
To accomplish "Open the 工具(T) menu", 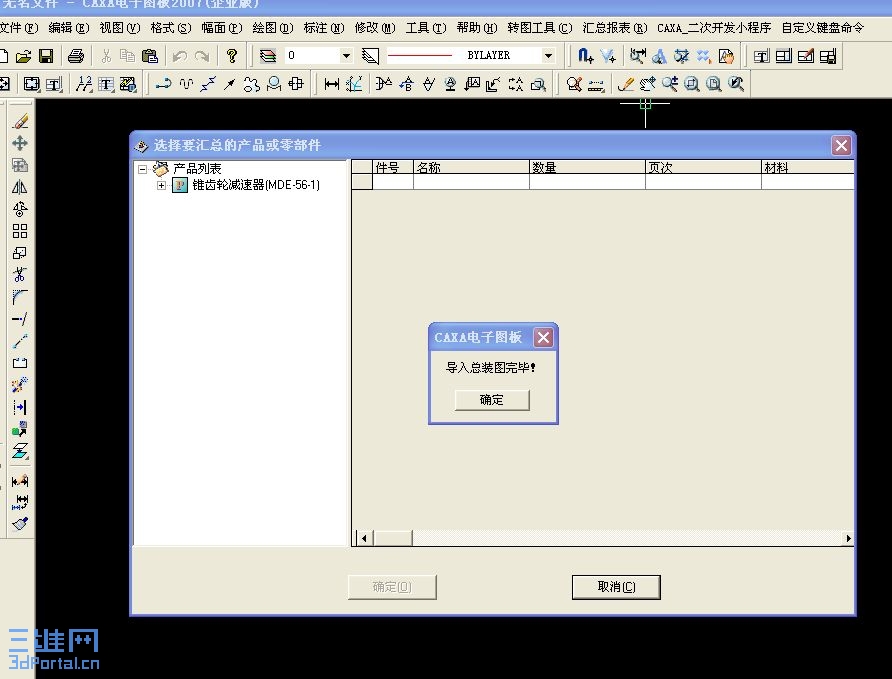I will pos(426,28).
